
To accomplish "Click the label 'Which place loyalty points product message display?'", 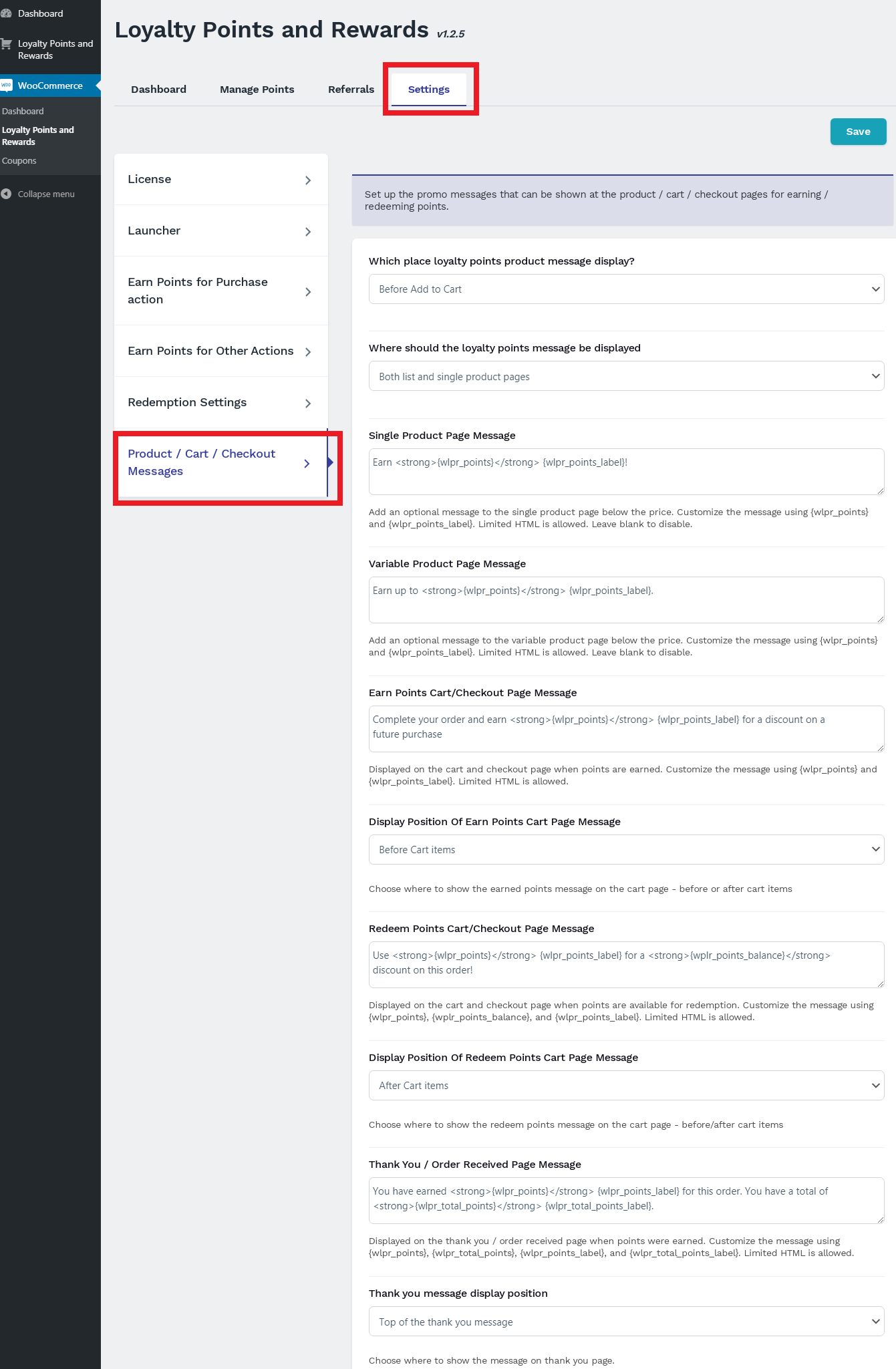I will click(502, 261).
